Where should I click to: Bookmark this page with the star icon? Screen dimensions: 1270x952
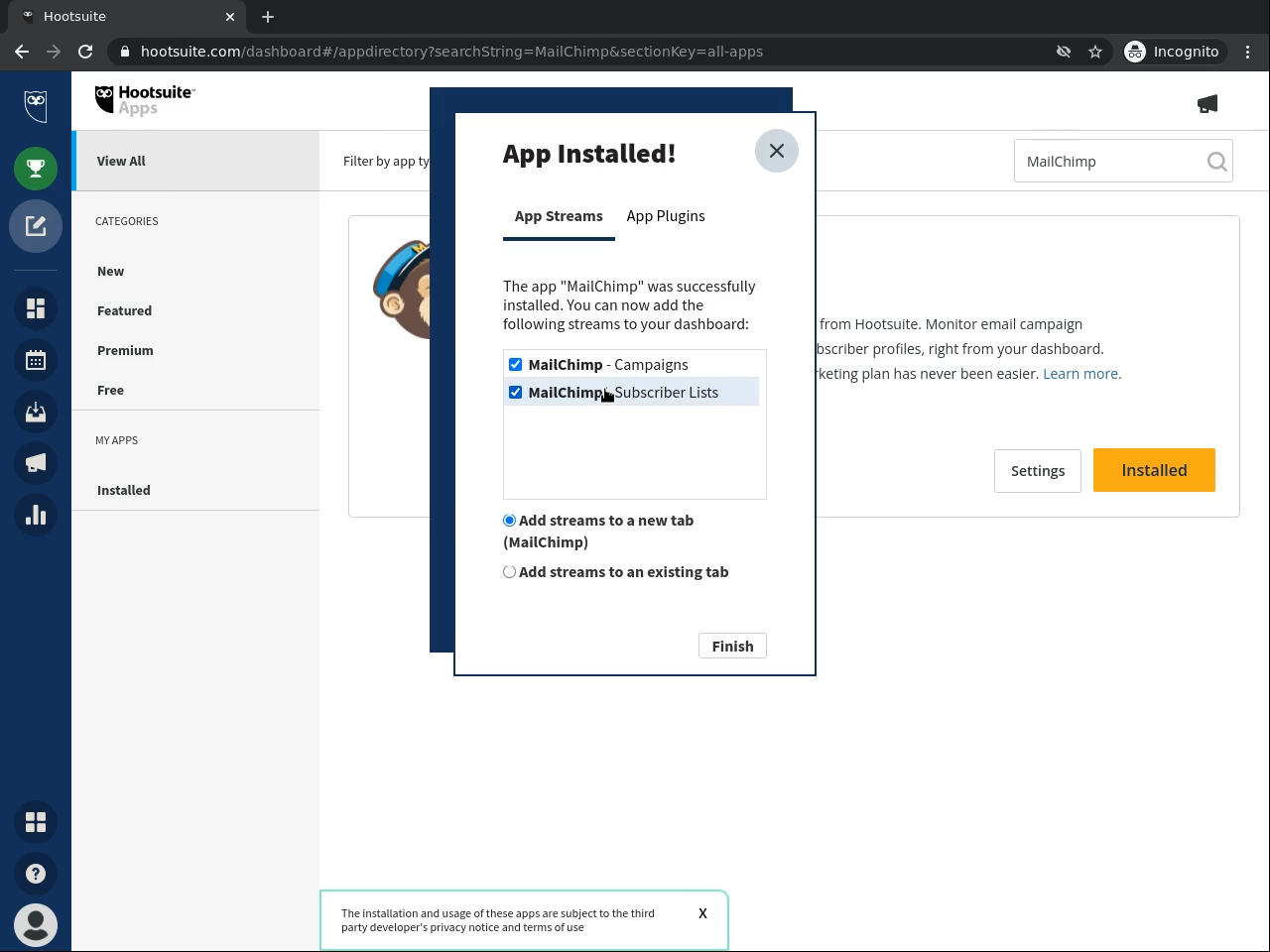pos(1095,52)
